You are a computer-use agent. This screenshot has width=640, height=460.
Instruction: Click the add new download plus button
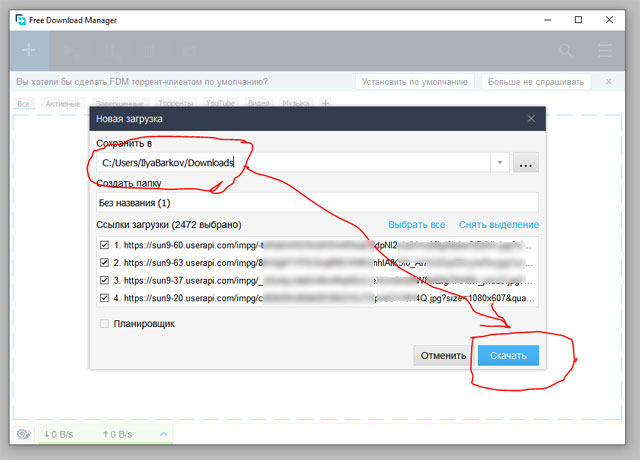pyautogui.click(x=29, y=51)
